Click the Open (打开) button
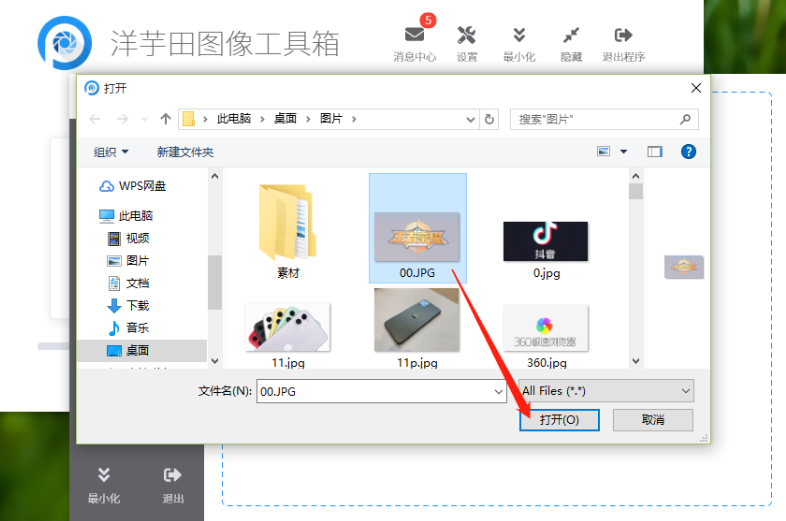This screenshot has width=786, height=521. [x=559, y=420]
